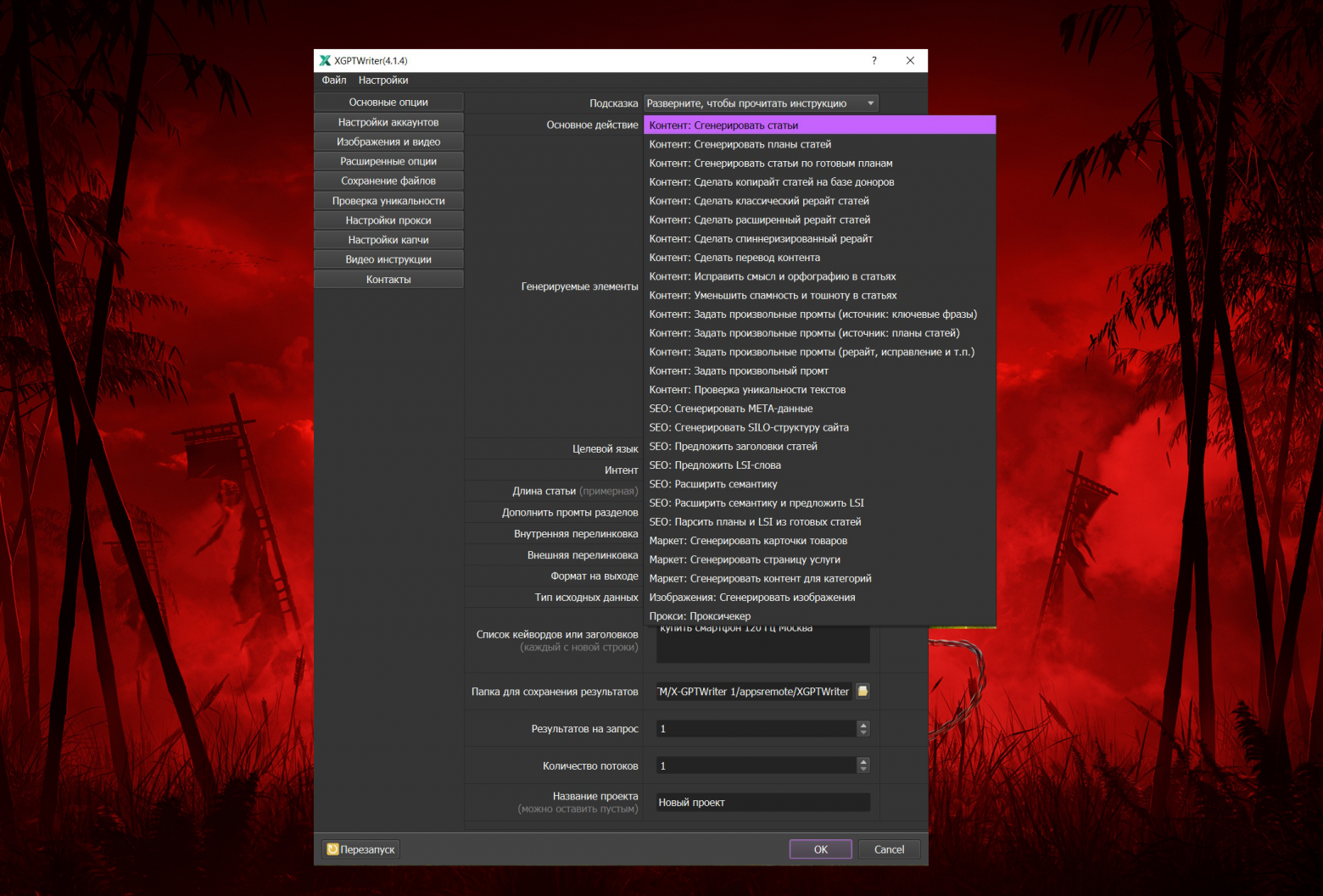Confirm with the OK button
1323x896 pixels.
pos(821,849)
